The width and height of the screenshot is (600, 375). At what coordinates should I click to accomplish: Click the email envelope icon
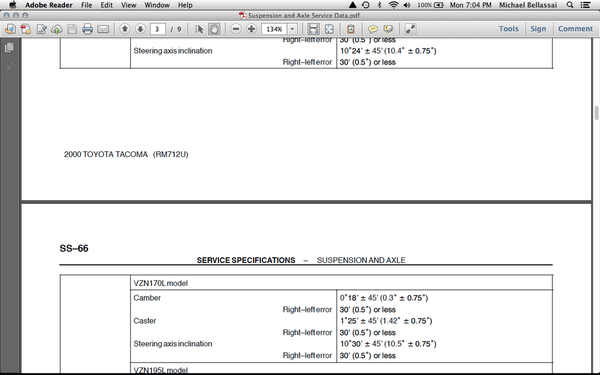(x=103, y=29)
